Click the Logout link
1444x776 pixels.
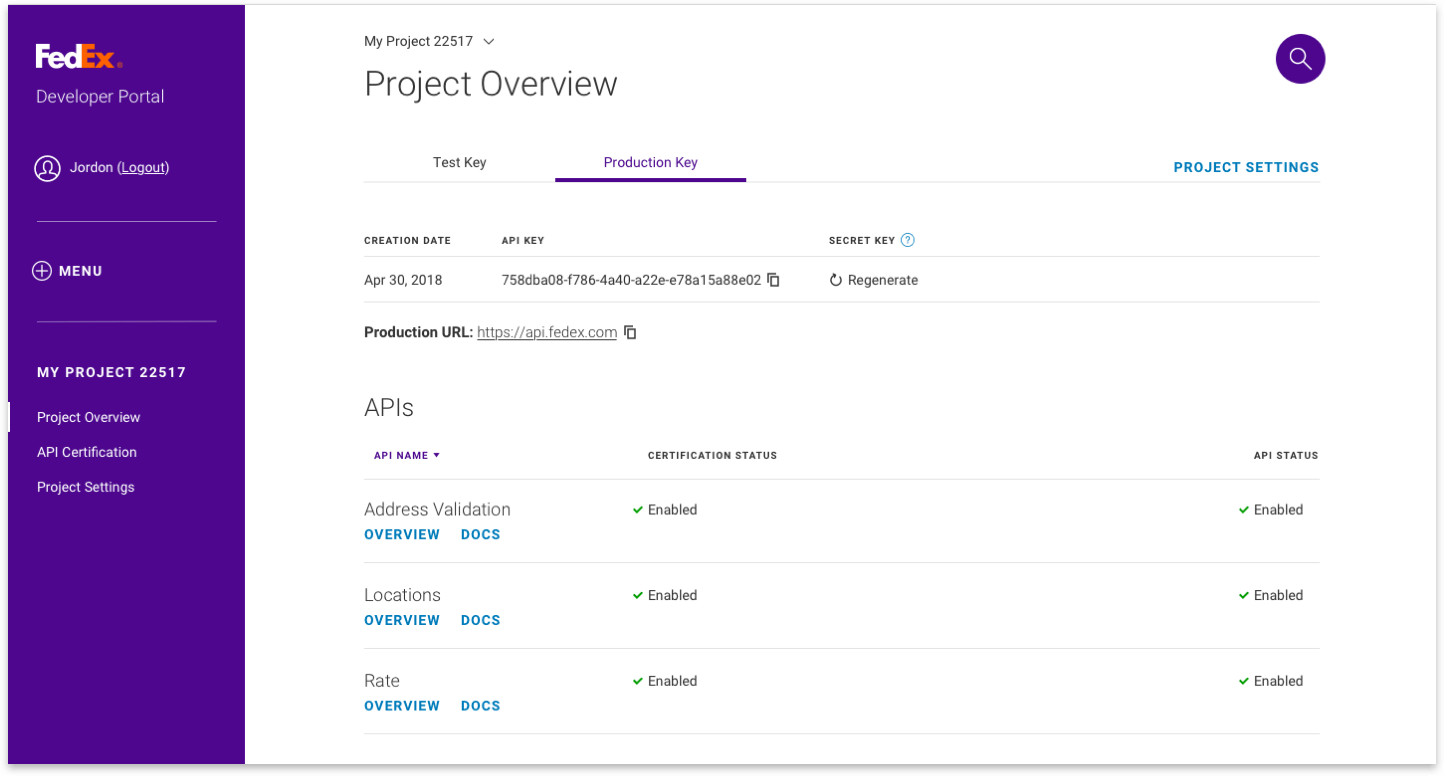[143, 167]
